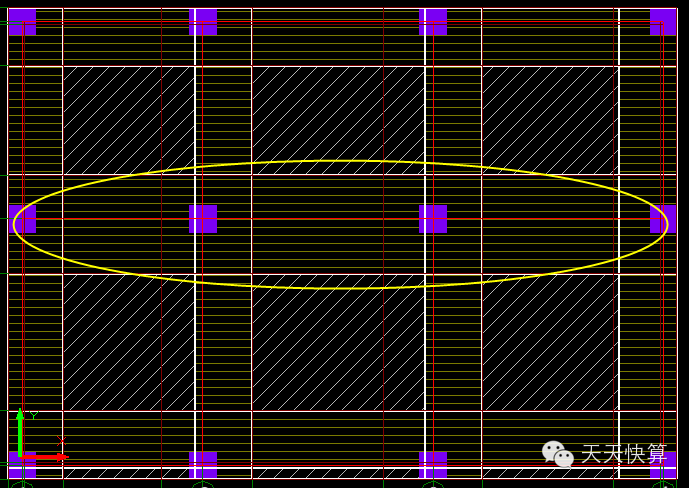Click the red X-axis arrow of UCS icon
Image resolution: width=689 pixels, height=488 pixels.
(x=44, y=457)
